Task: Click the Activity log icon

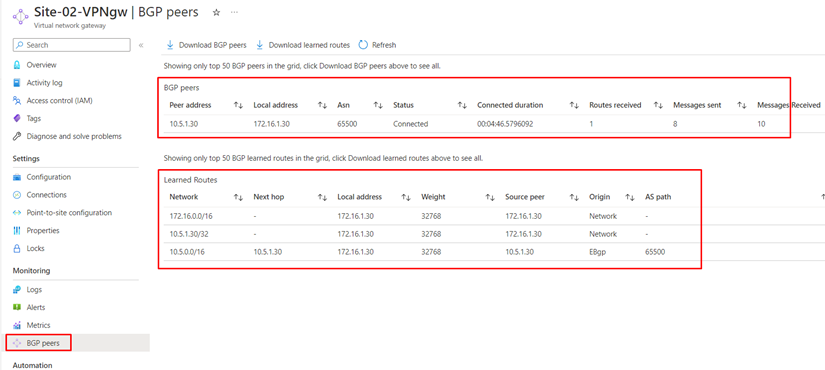Action: 17,83
